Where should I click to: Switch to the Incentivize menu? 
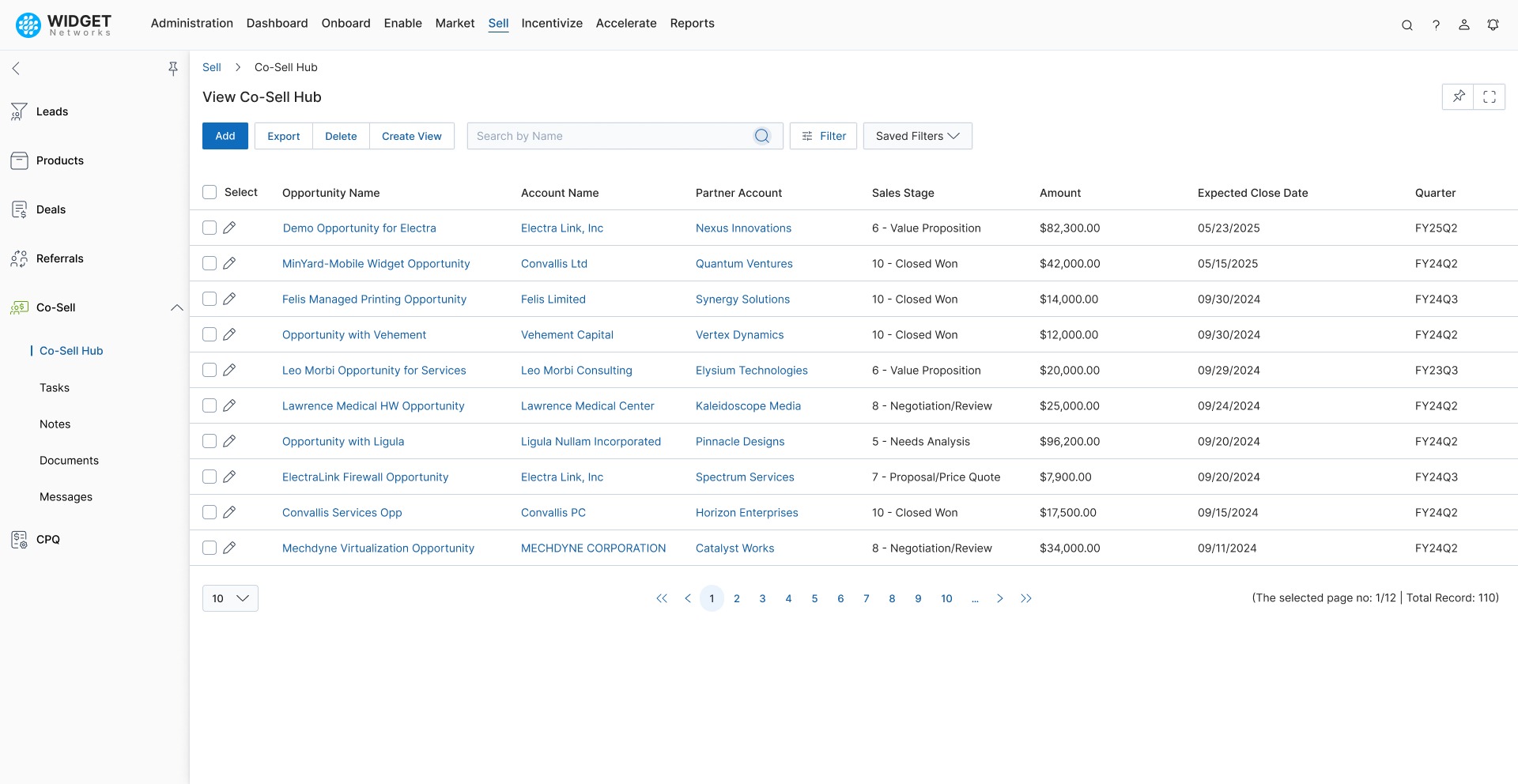[x=552, y=23]
